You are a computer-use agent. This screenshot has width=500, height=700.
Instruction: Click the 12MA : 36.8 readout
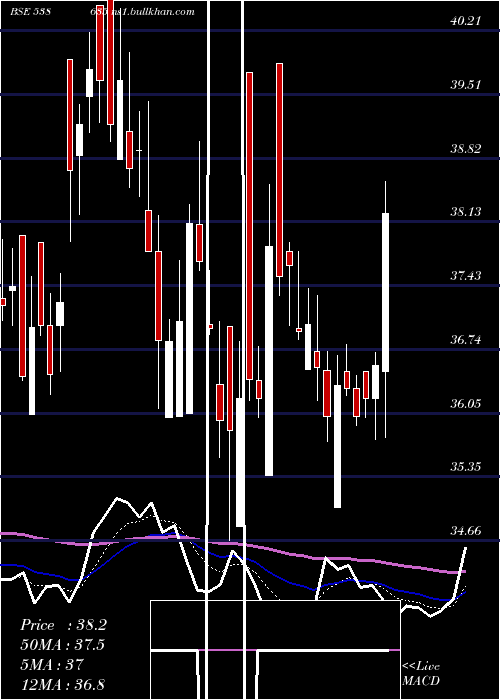pos(62,684)
